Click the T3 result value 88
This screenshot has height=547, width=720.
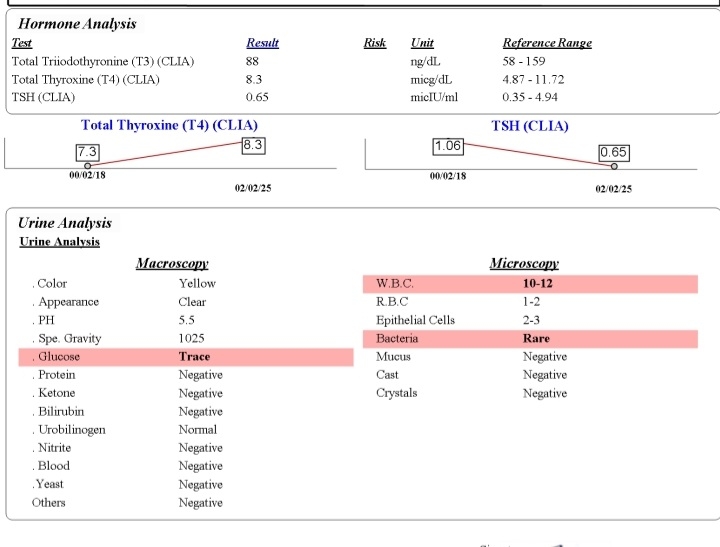[x=252, y=61]
